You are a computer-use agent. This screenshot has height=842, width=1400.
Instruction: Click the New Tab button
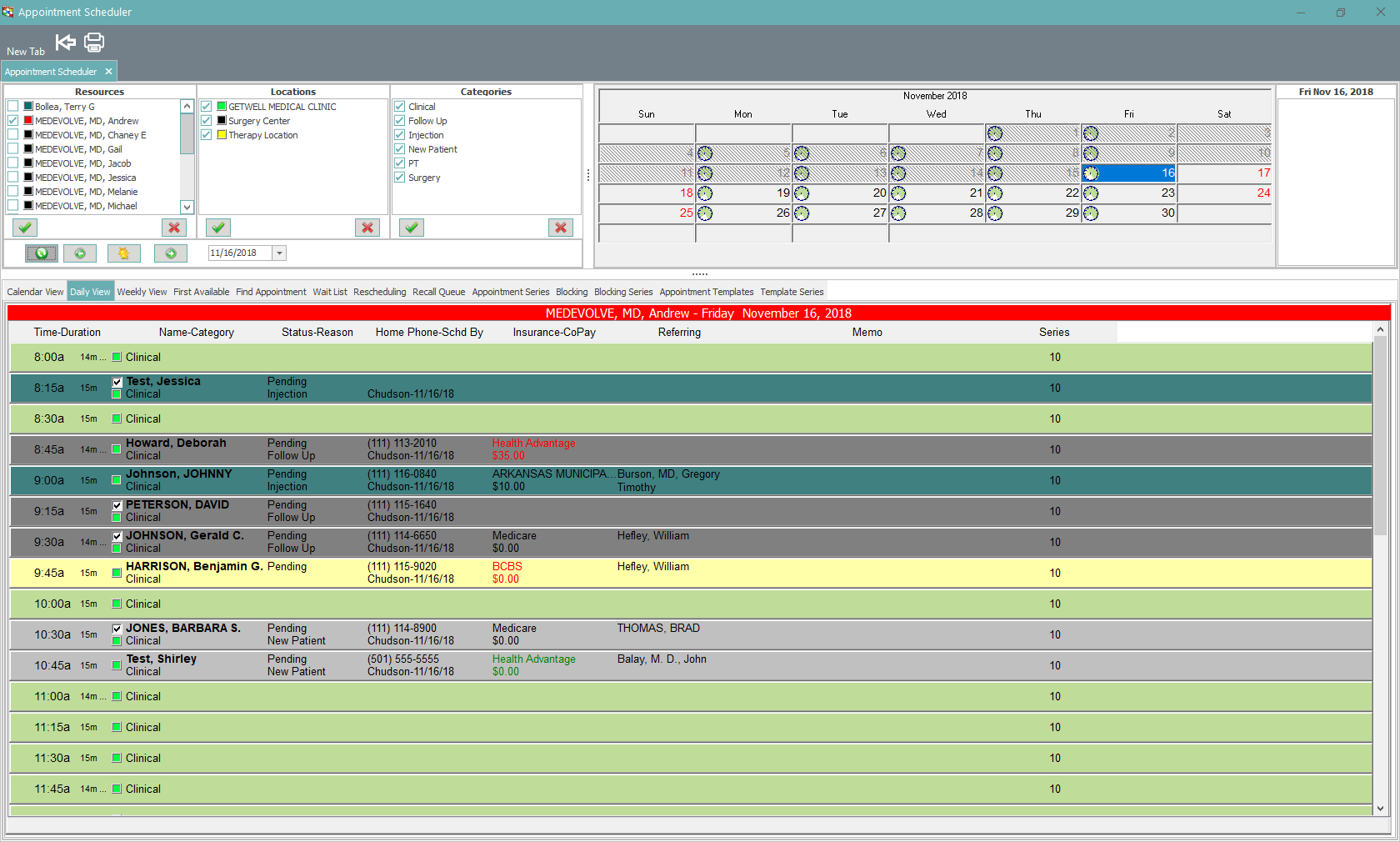[25, 51]
